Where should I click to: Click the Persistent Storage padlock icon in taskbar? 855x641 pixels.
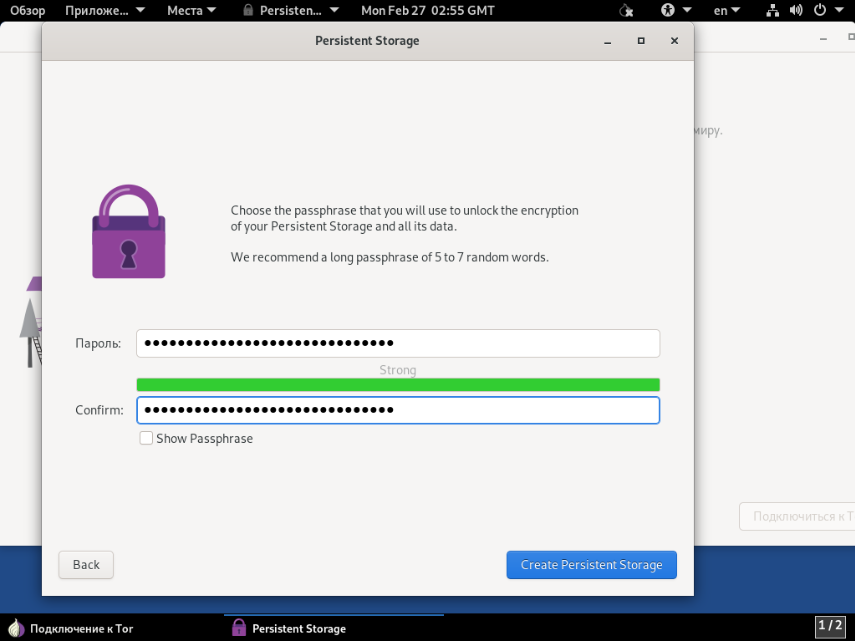[x=239, y=628]
